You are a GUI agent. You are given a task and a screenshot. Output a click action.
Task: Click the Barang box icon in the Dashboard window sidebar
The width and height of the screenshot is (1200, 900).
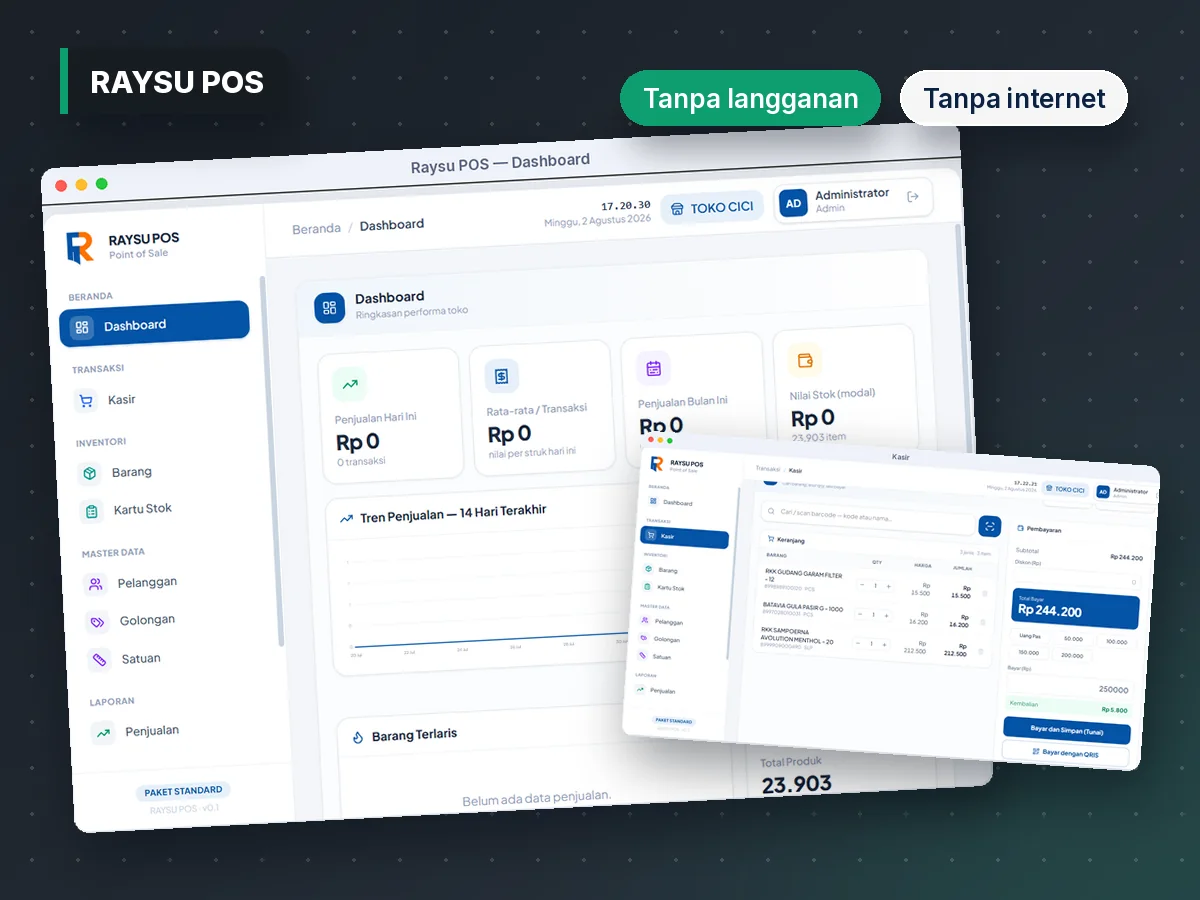90,473
